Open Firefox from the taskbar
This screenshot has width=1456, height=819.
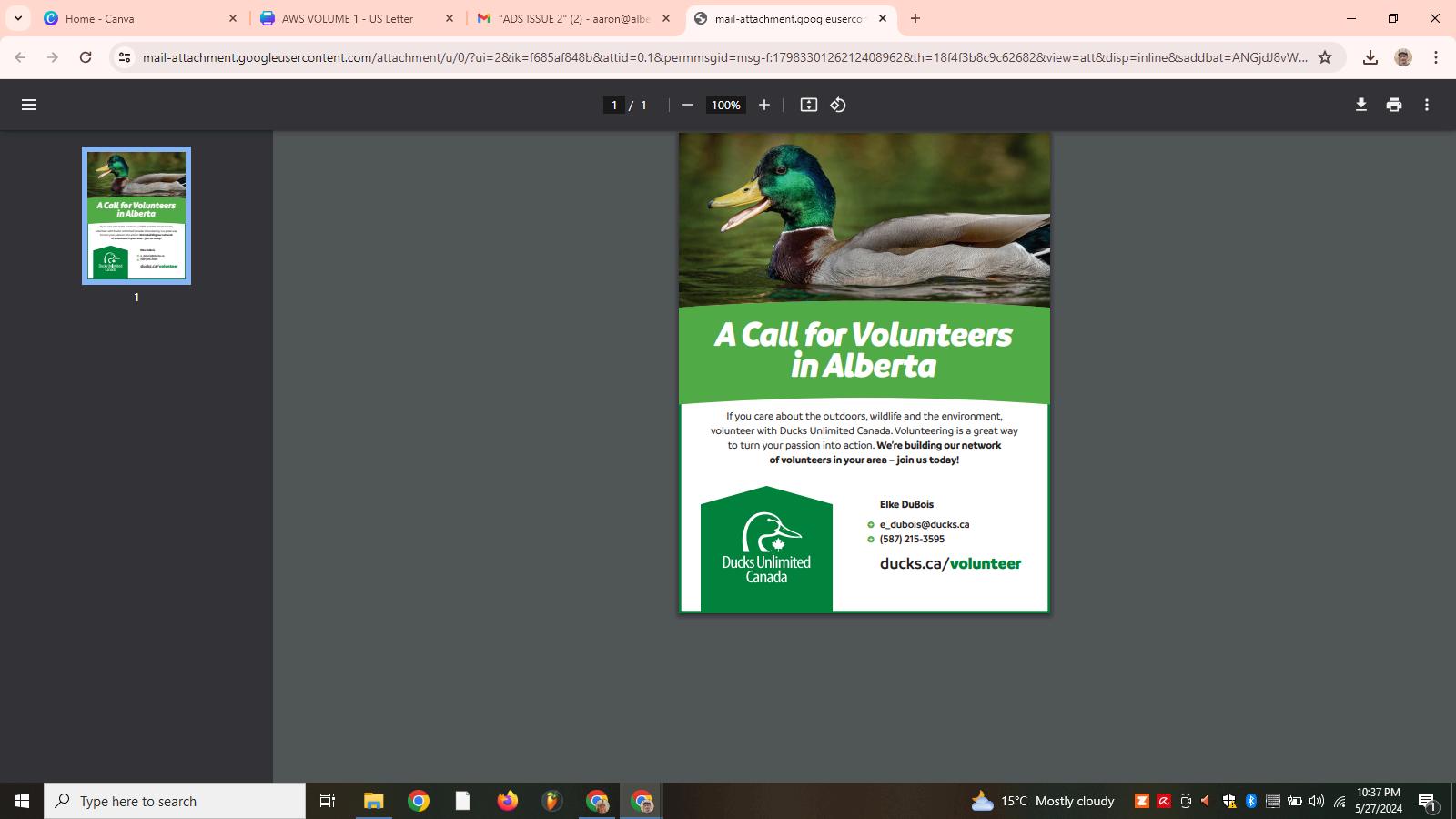(x=507, y=801)
